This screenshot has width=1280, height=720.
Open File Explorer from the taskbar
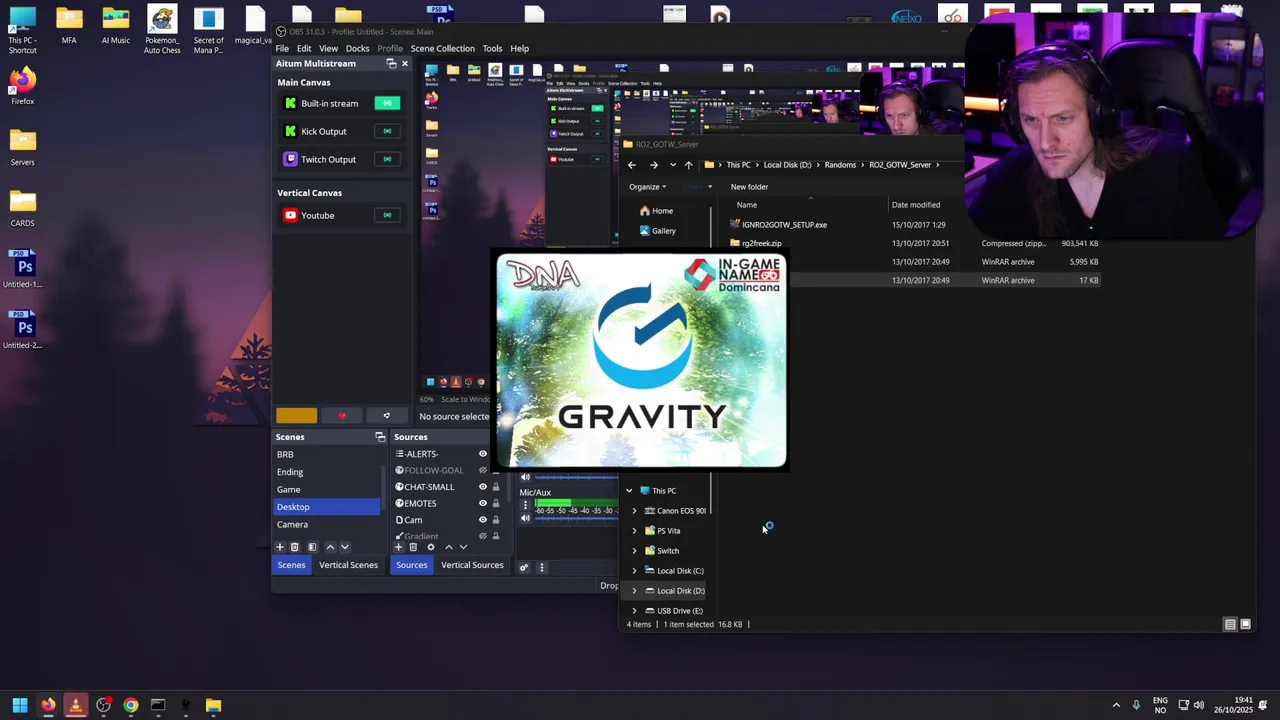[213, 705]
